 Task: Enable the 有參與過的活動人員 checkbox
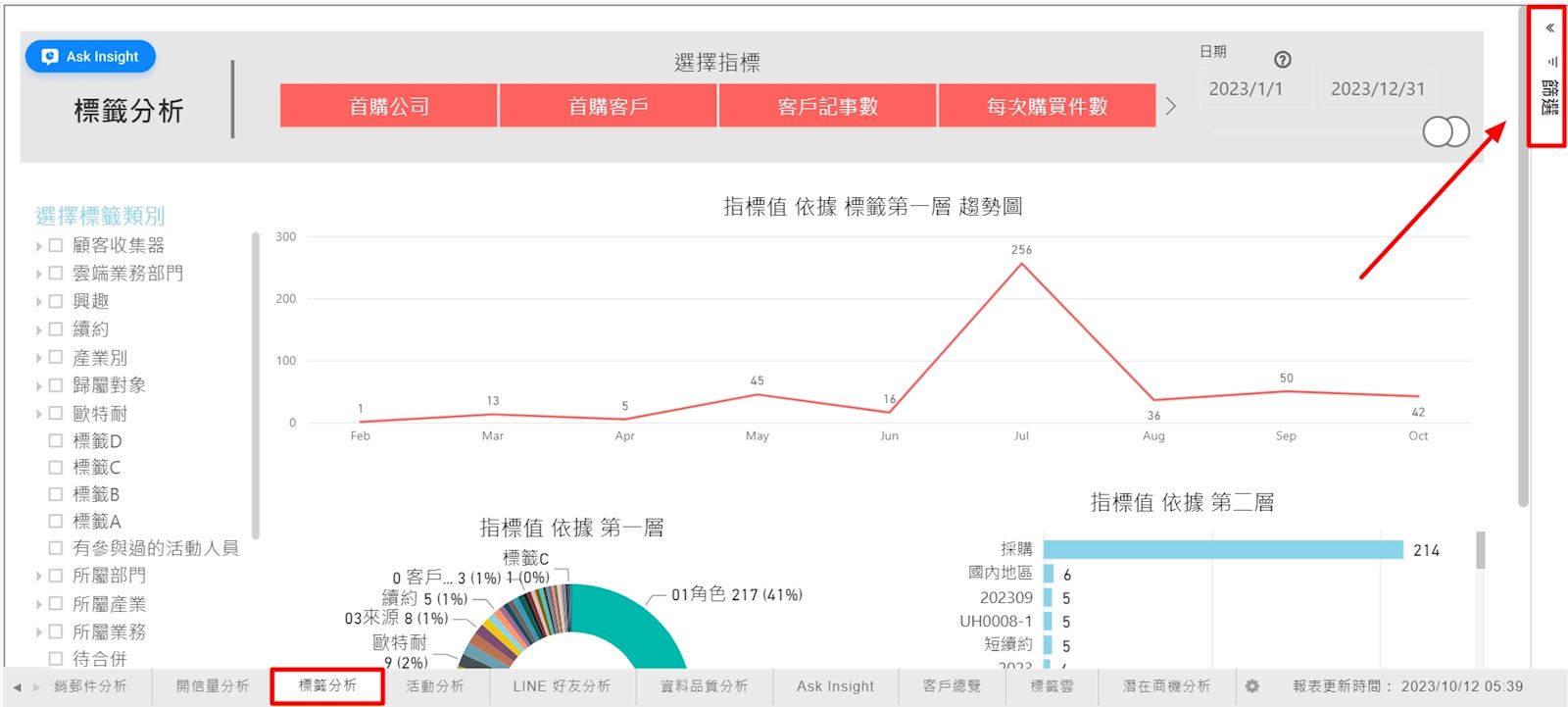56,548
